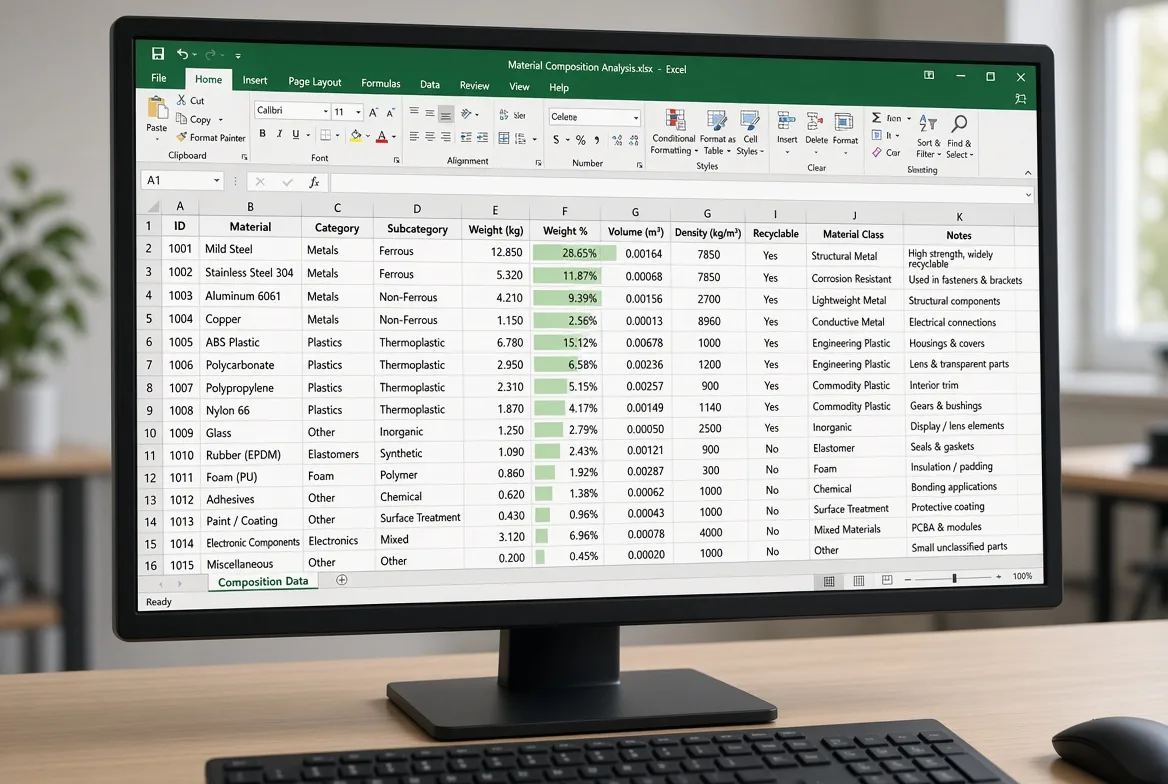Viewport: 1168px width, 784px height.
Task: Apply the yellow Fill Color bucket
Action: tap(356, 136)
